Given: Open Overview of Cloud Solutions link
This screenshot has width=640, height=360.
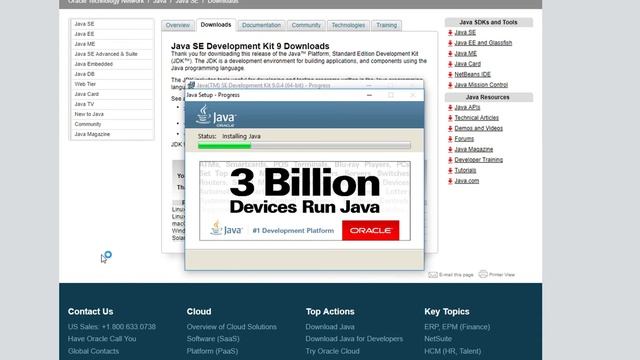Looking at the screenshot, I should (231, 327).
